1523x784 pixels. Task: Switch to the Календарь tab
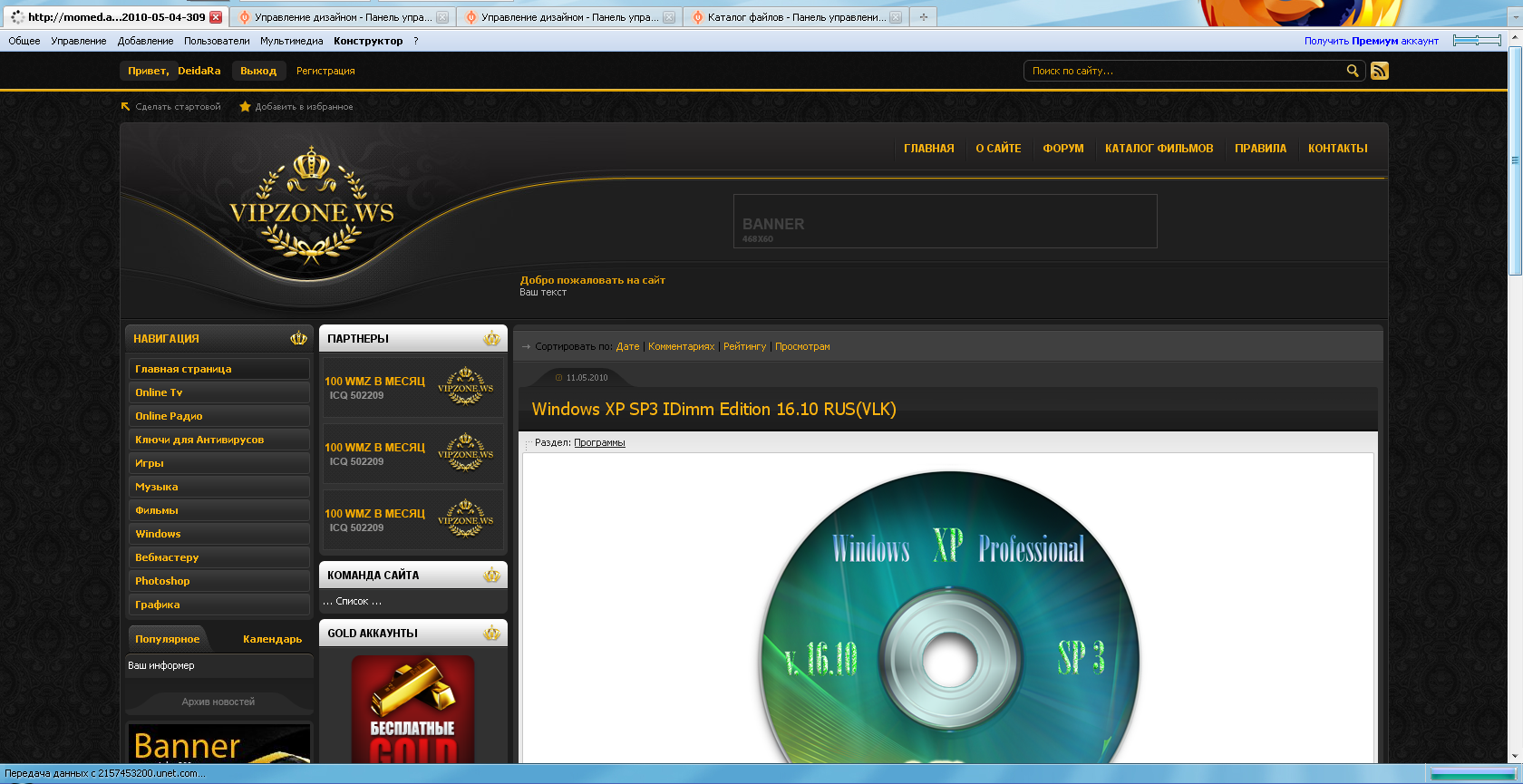(272, 639)
